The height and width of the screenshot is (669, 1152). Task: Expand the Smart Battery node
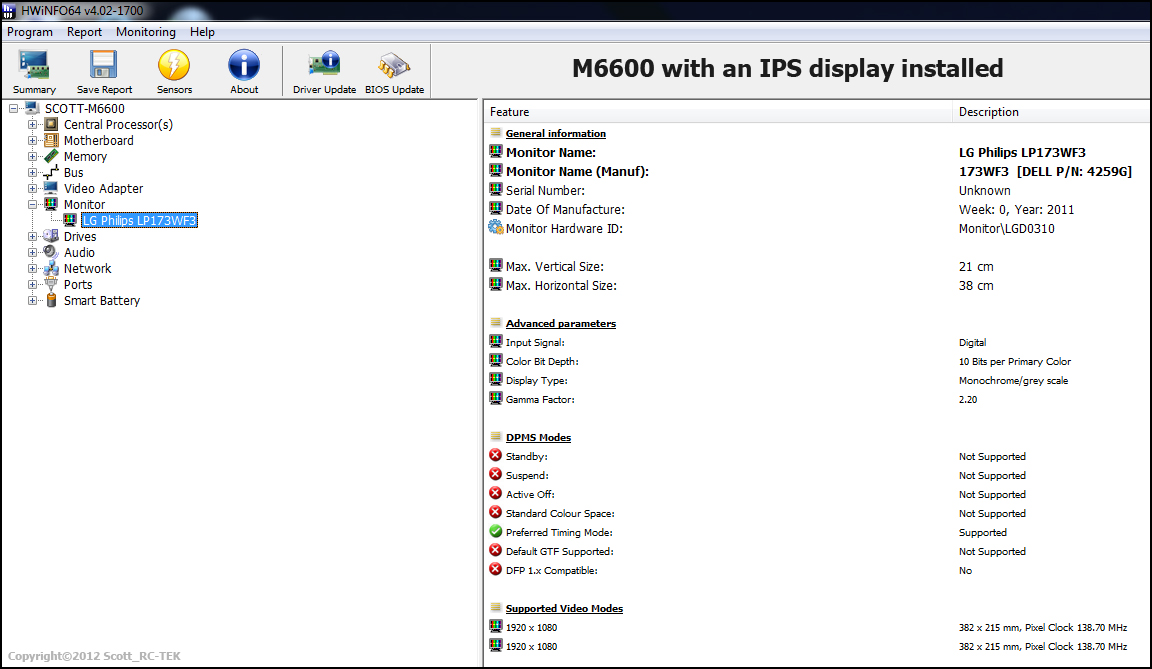[32, 300]
